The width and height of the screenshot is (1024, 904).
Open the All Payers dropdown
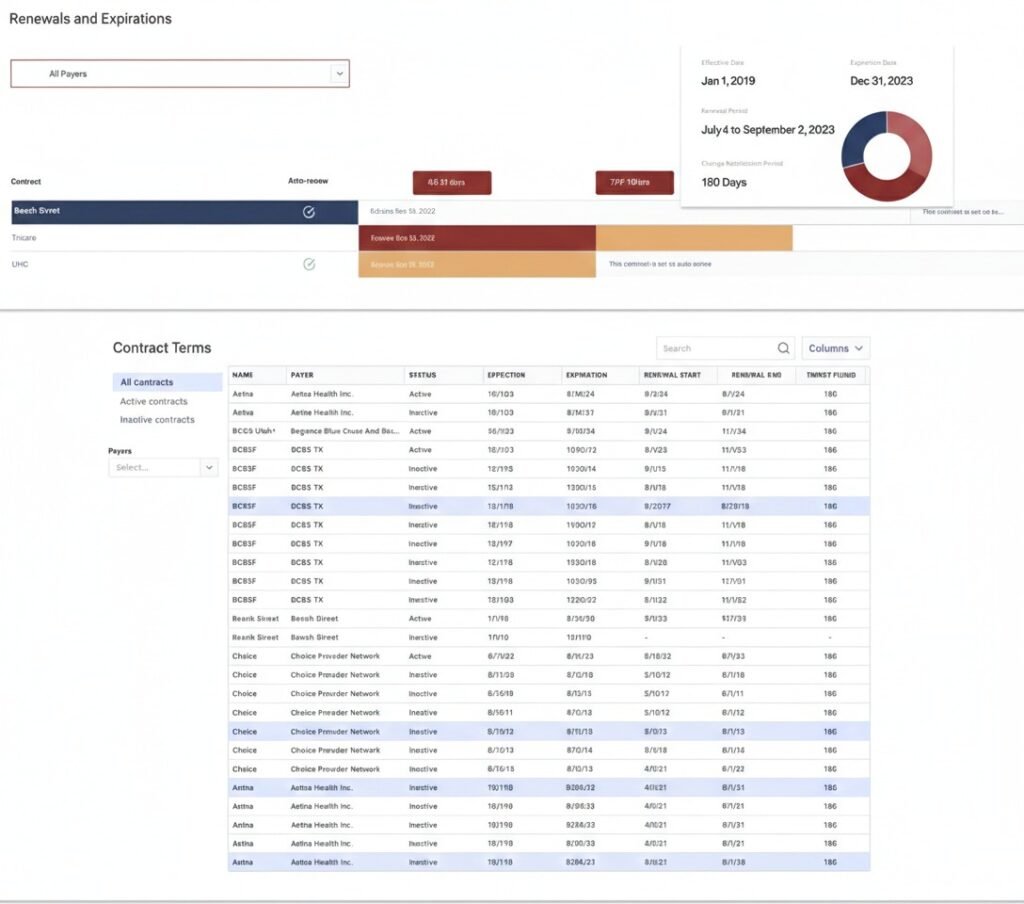tap(180, 74)
